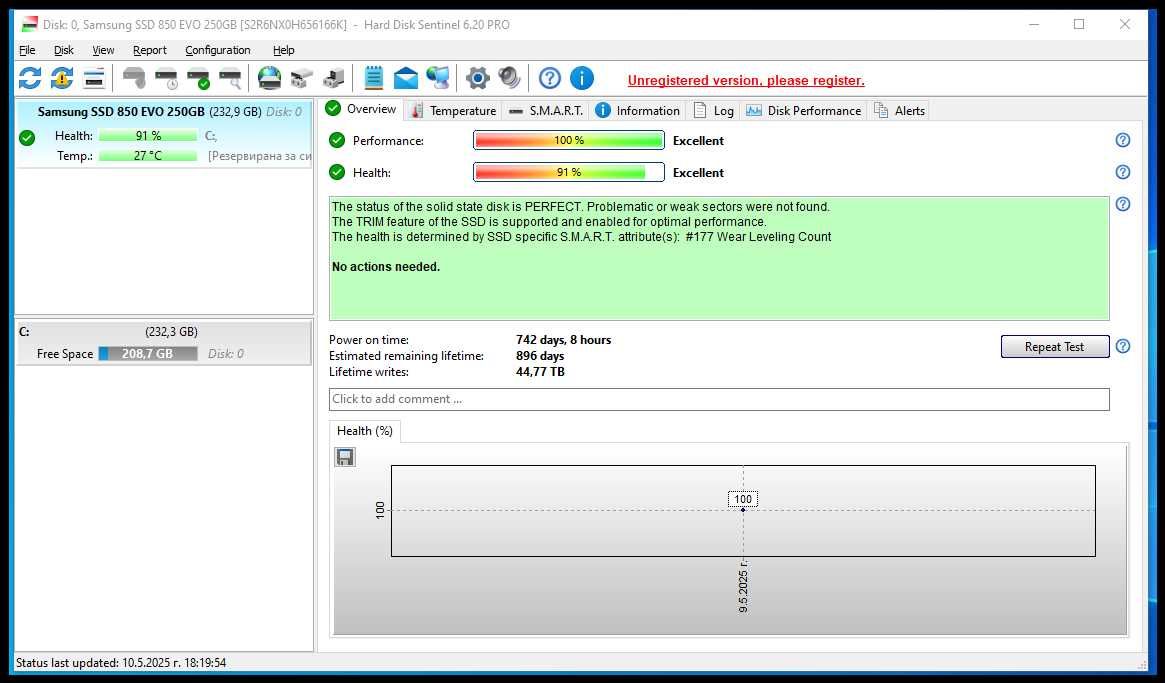Click the blue info toolbar icon
The width and height of the screenshot is (1165, 683).
(x=582, y=77)
